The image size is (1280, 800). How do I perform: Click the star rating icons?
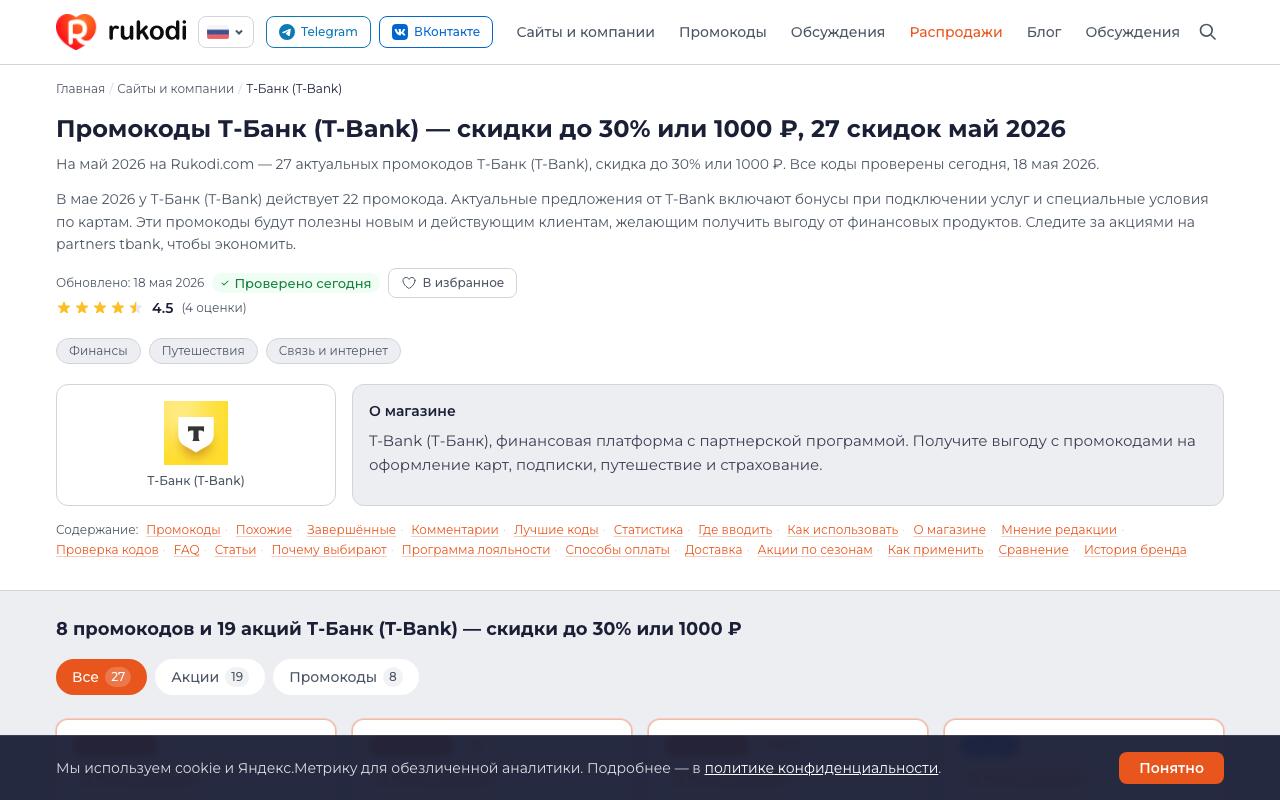100,308
